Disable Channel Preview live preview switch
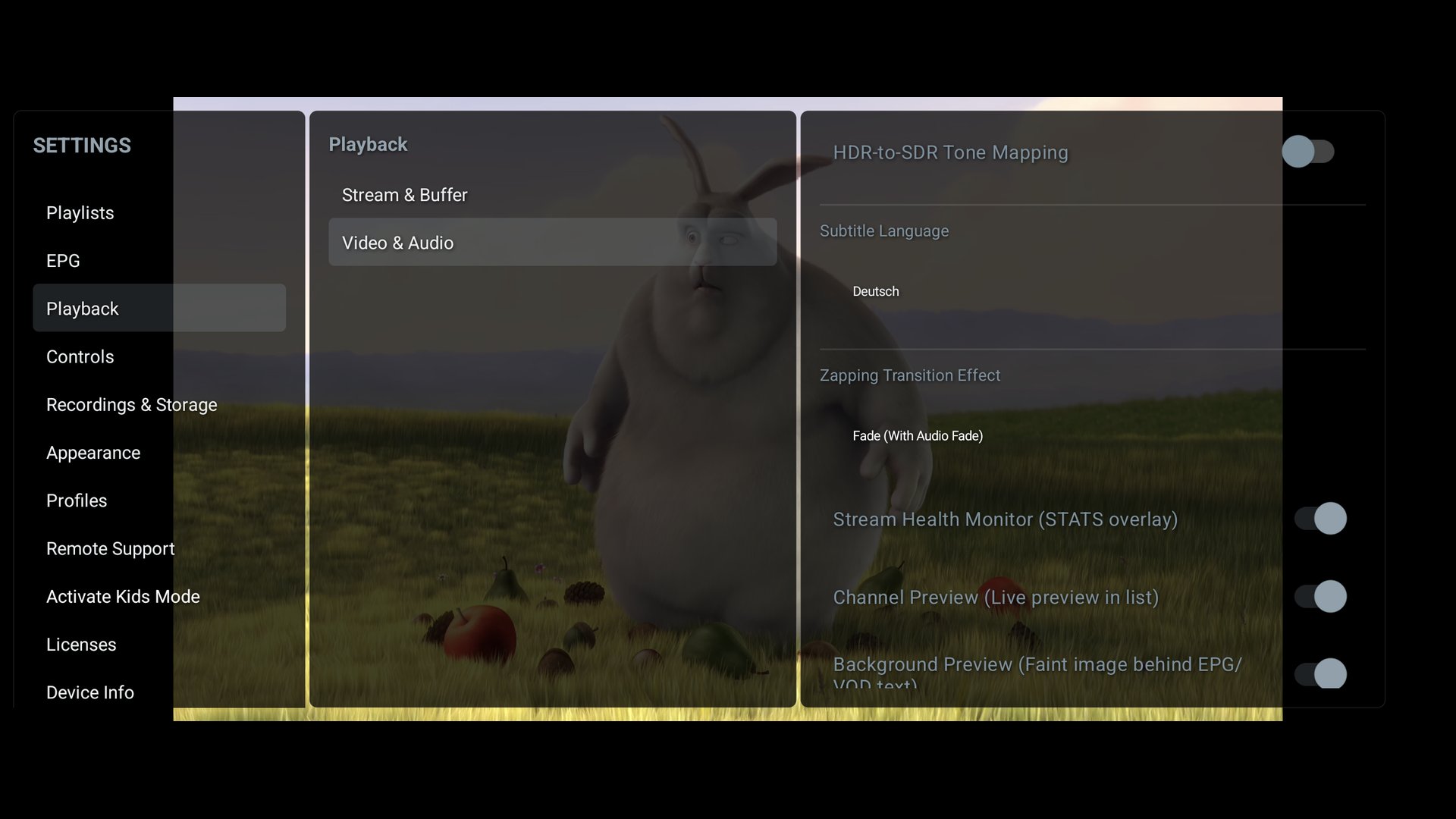Viewport: 1456px width, 819px height. coord(1320,597)
